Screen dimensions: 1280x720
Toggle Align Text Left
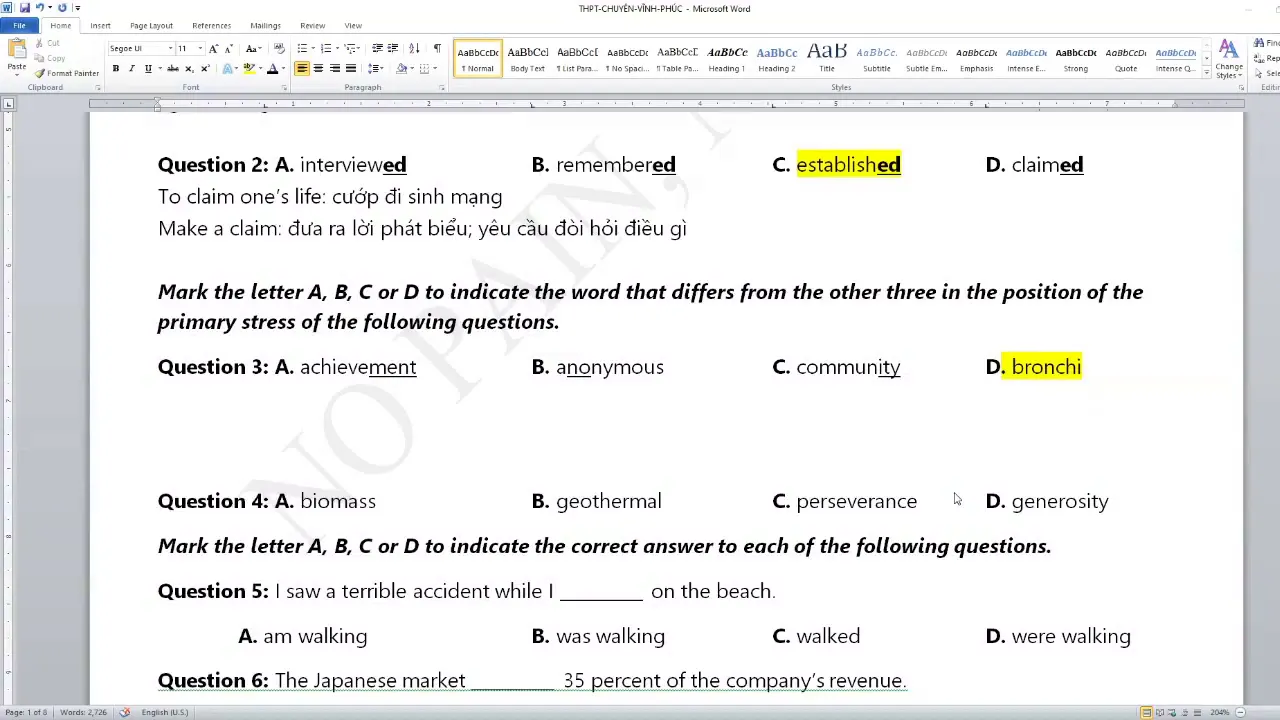(x=302, y=68)
